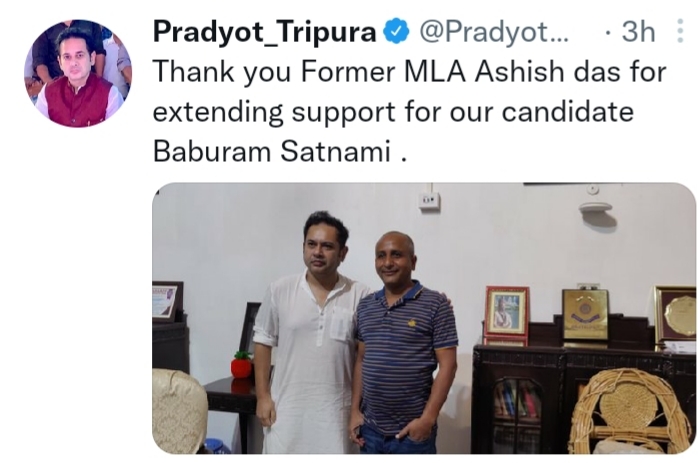Click the words "Former MLA" in tweet
Image resolution: width=698 pixels, height=463 pixels.
(384, 72)
